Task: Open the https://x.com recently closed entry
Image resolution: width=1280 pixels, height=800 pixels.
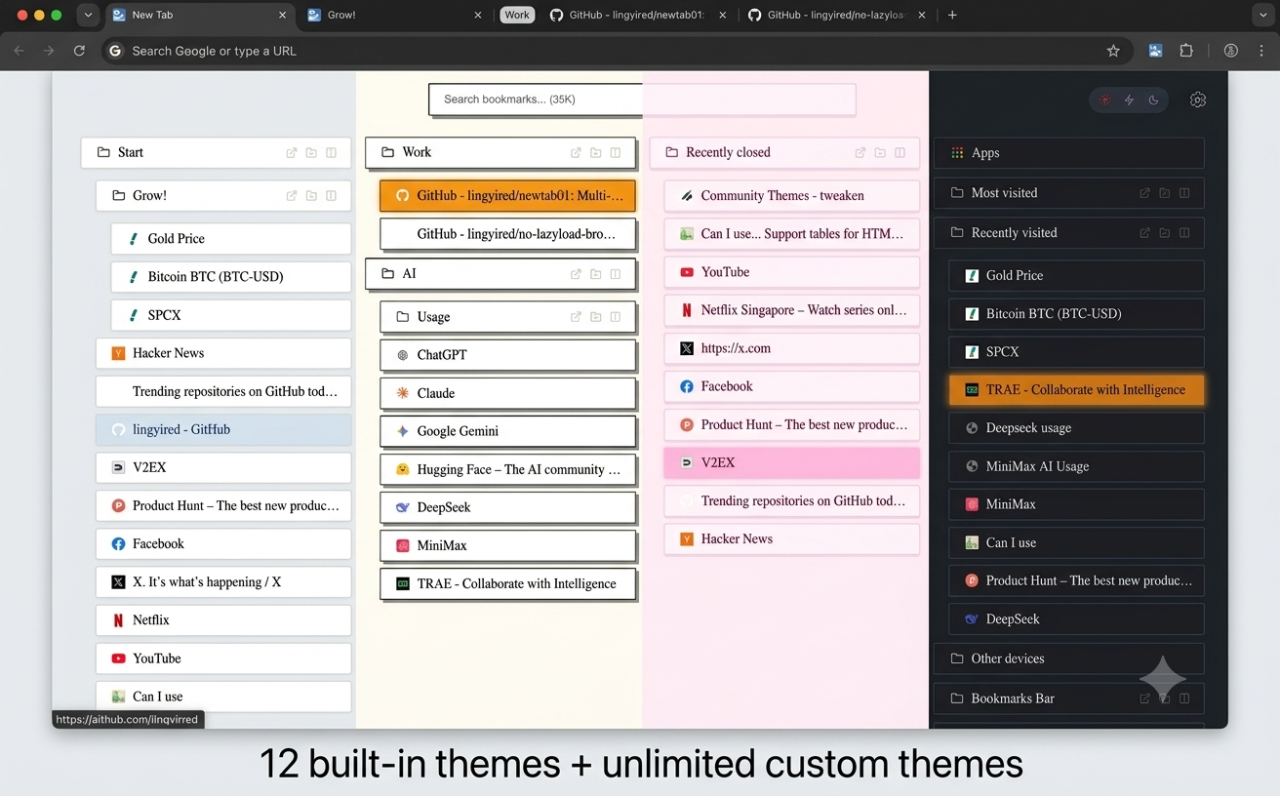Action: click(792, 348)
